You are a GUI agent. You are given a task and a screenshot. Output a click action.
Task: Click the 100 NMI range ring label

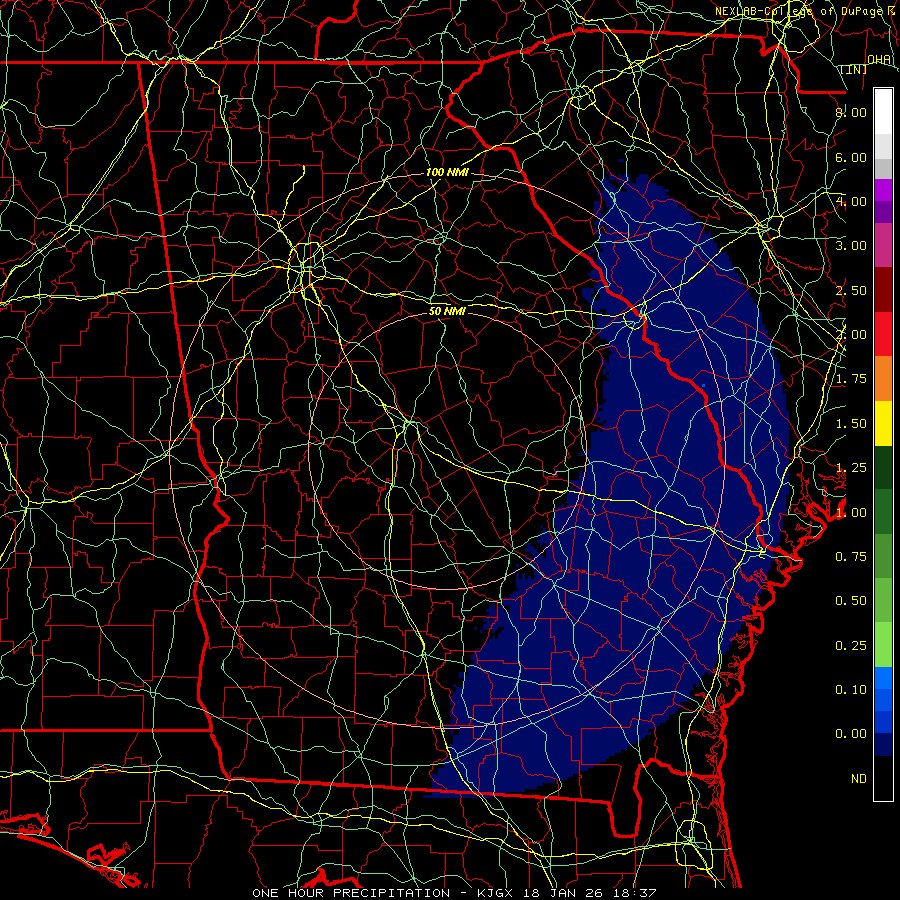(x=447, y=172)
